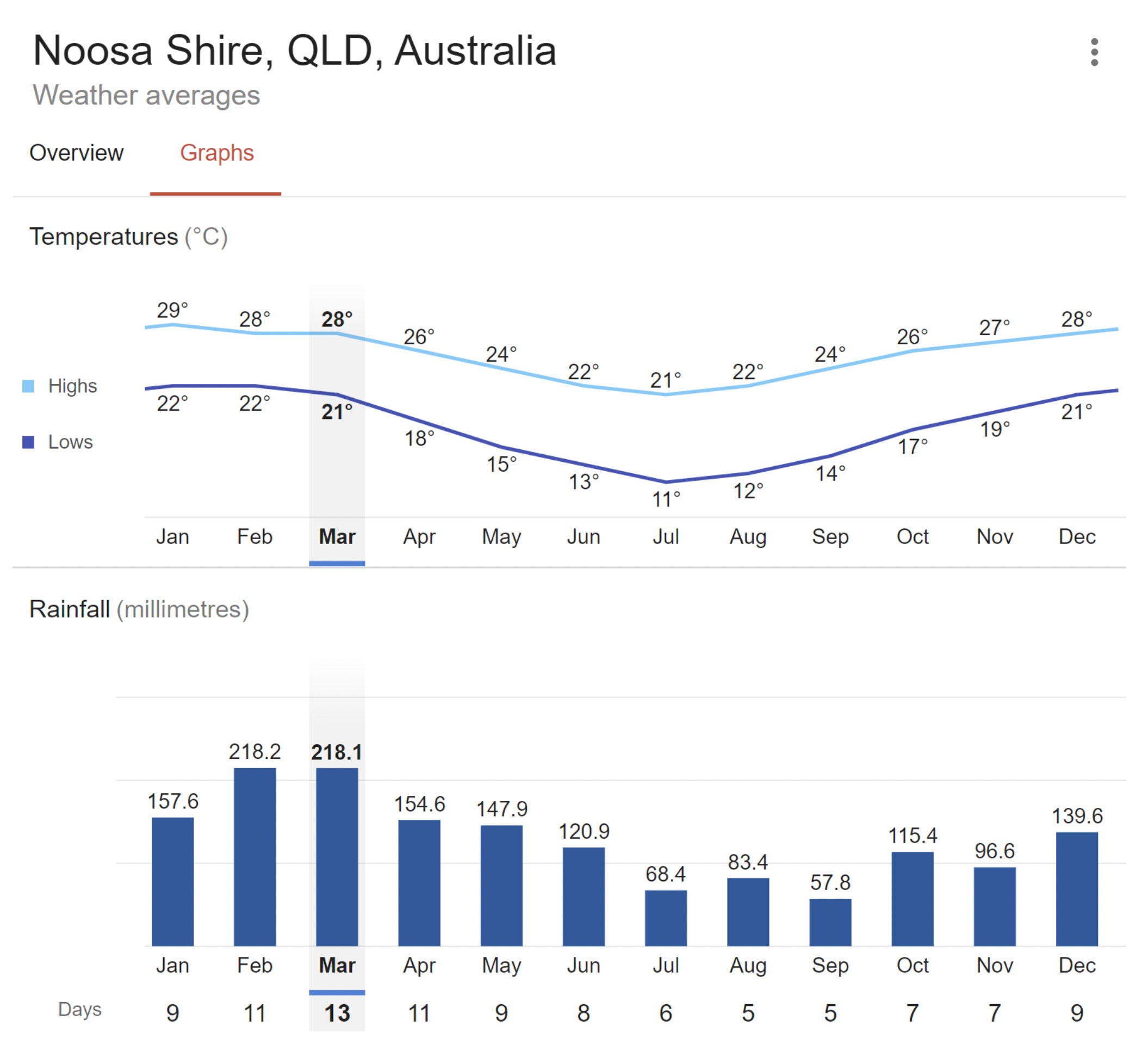Click the 21° July high temperature label

pos(666,380)
